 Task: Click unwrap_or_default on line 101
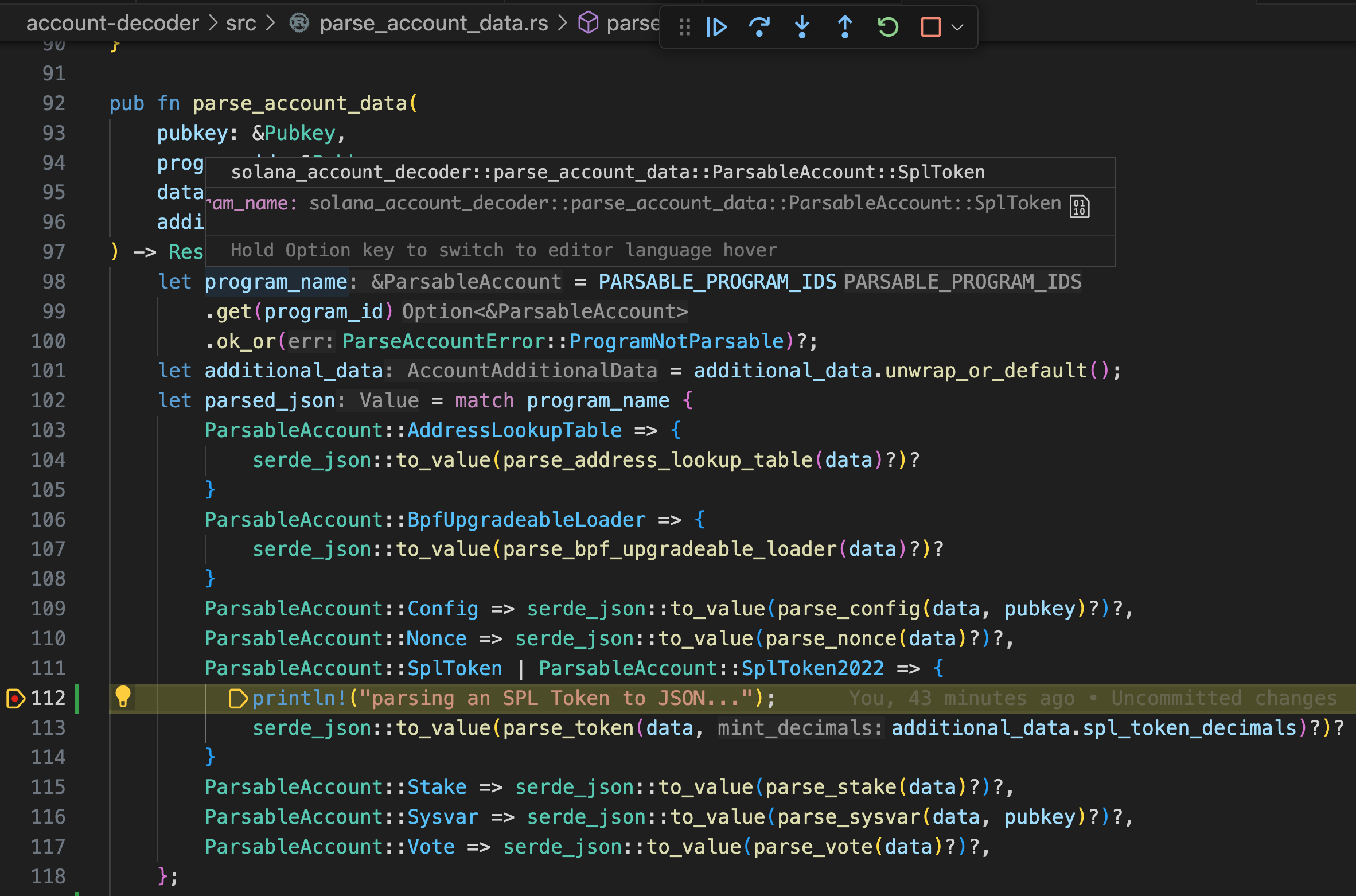coord(986,371)
